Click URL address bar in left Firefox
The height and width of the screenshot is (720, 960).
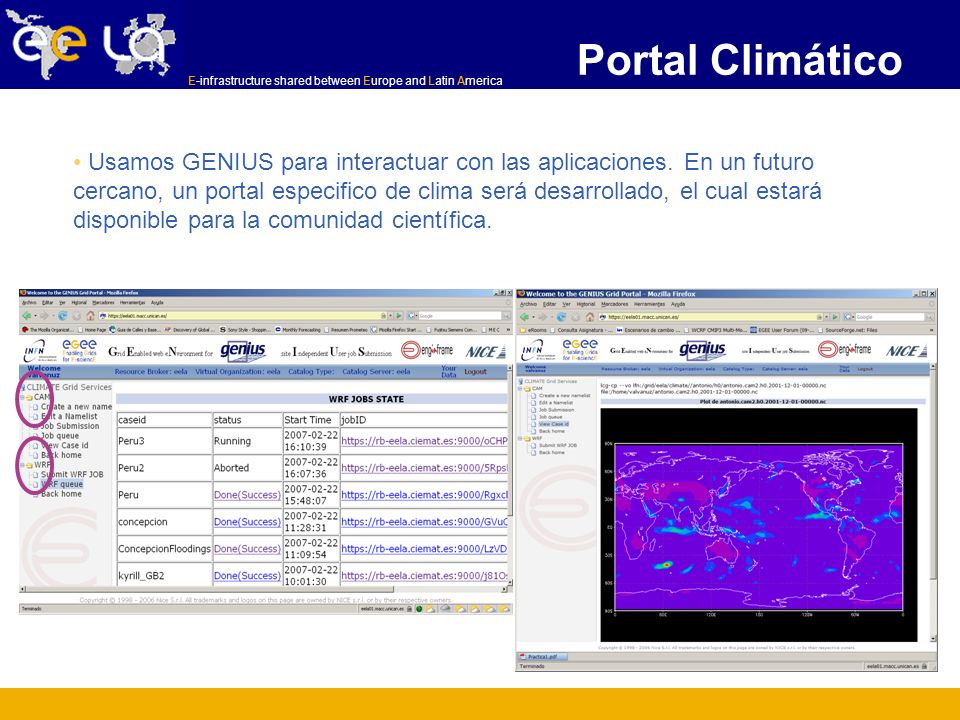[x=245, y=316]
